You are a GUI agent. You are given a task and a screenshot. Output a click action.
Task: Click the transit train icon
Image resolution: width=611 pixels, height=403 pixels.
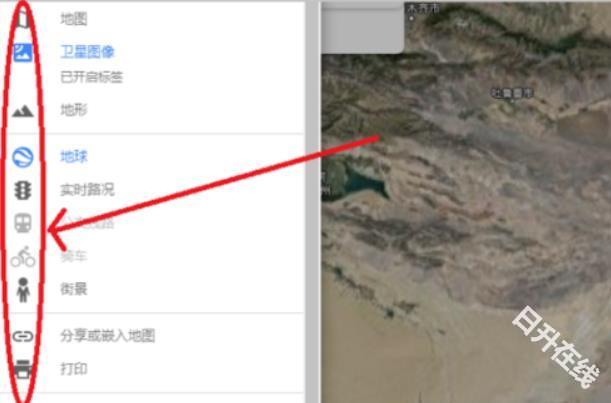pos(23,223)
